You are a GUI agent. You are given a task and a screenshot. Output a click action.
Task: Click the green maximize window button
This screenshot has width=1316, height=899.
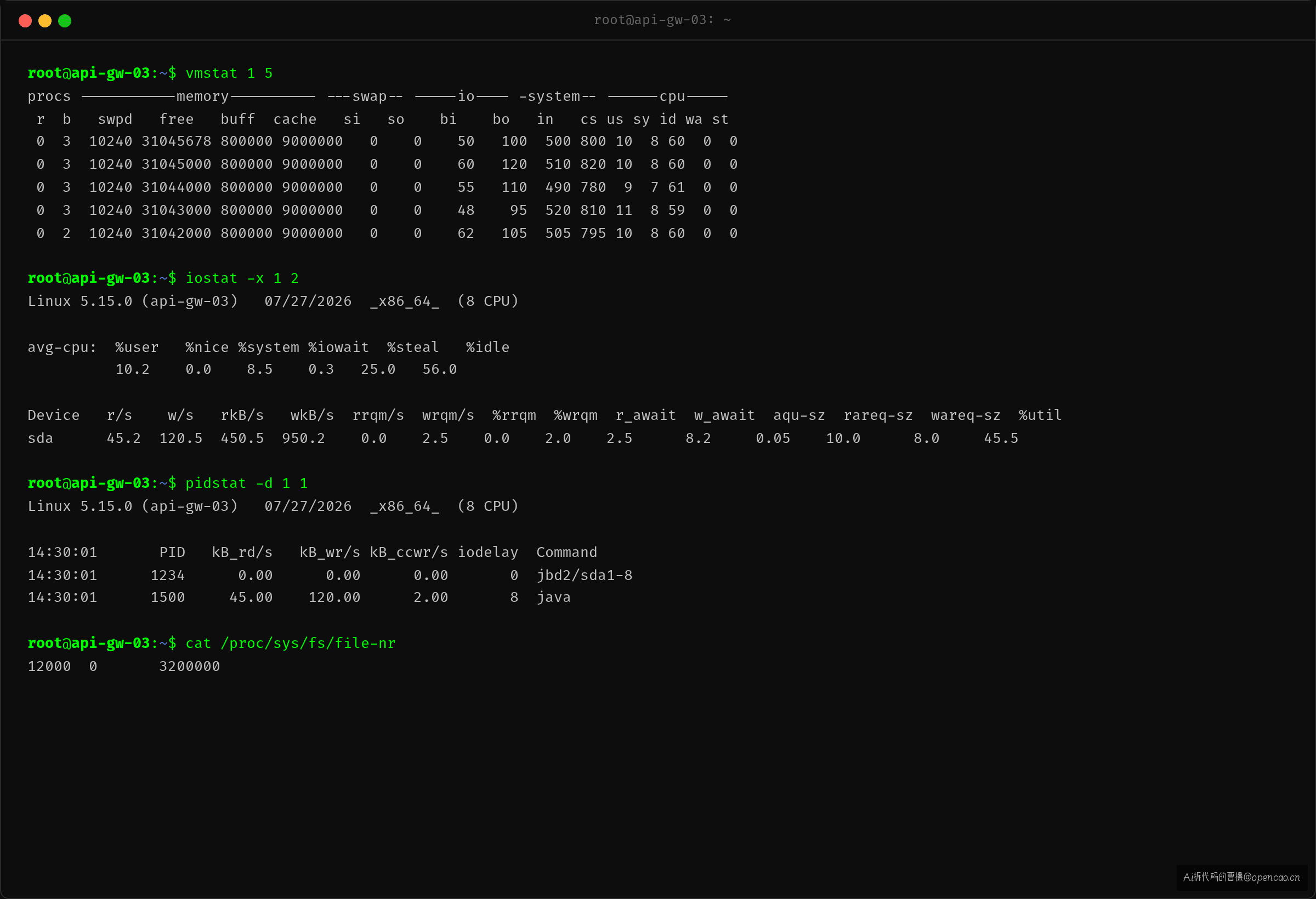(x=65, y=21)
